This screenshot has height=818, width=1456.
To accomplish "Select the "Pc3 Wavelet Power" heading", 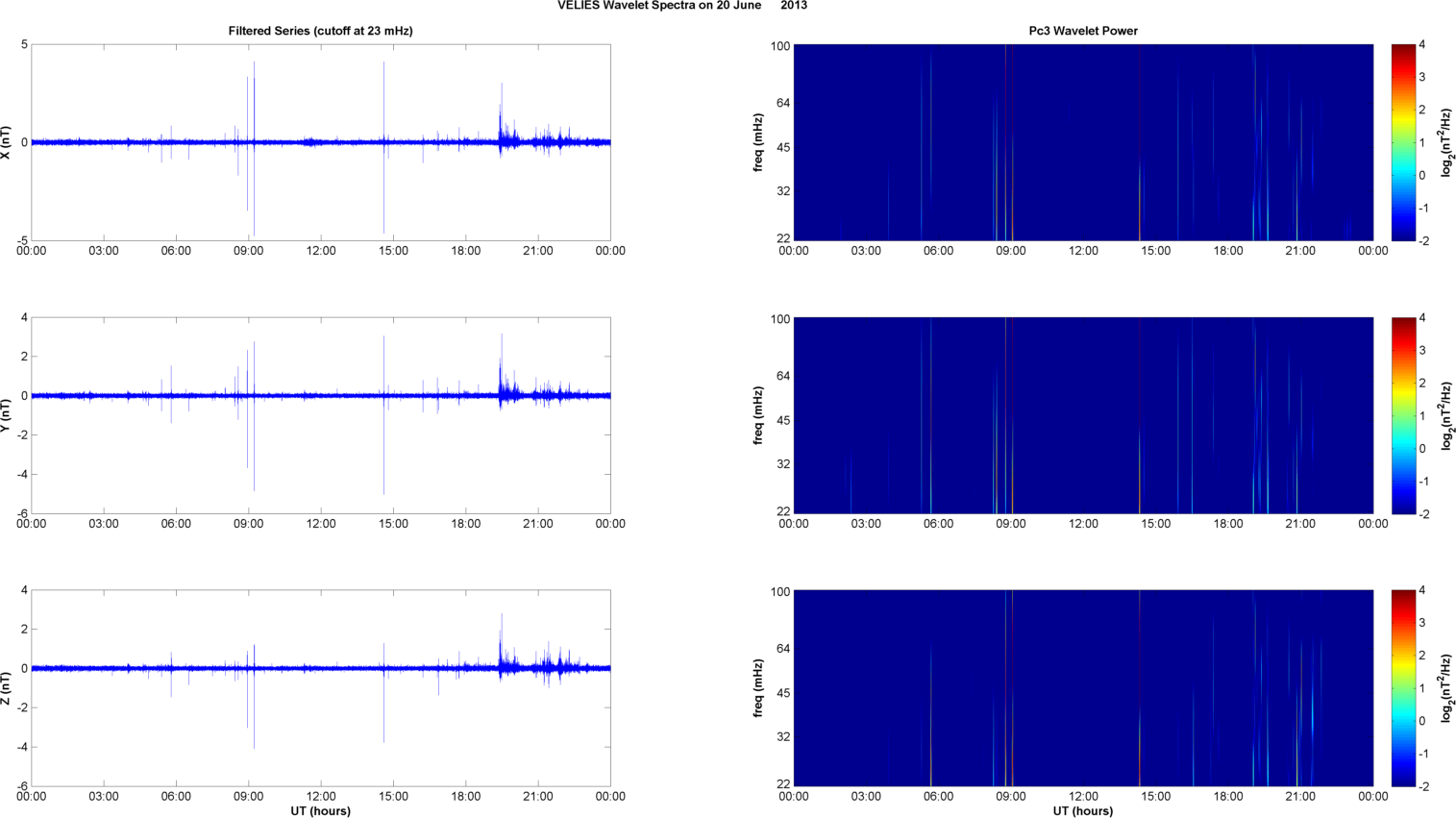I will [x=1083, y=31].
